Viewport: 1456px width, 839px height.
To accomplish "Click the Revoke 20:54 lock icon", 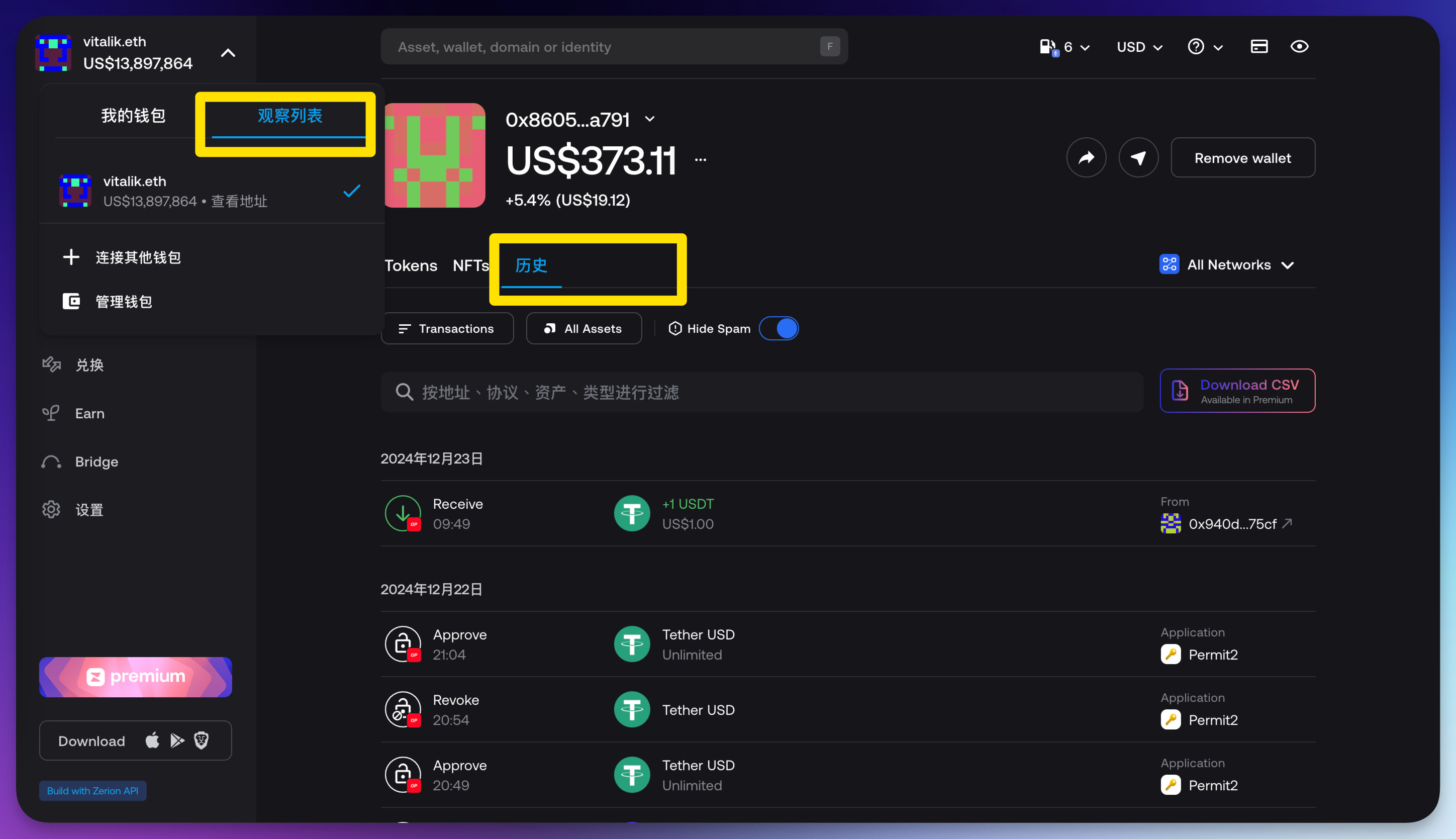I will [x=403, y=709].
